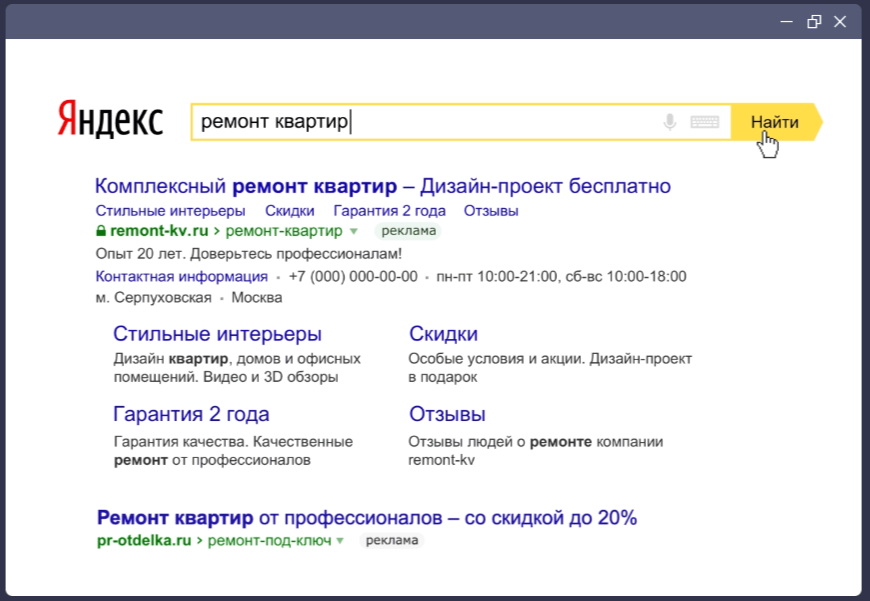Open small Гарантия 2 года quick link
The image size is (870, 601).
coord(390,211)
